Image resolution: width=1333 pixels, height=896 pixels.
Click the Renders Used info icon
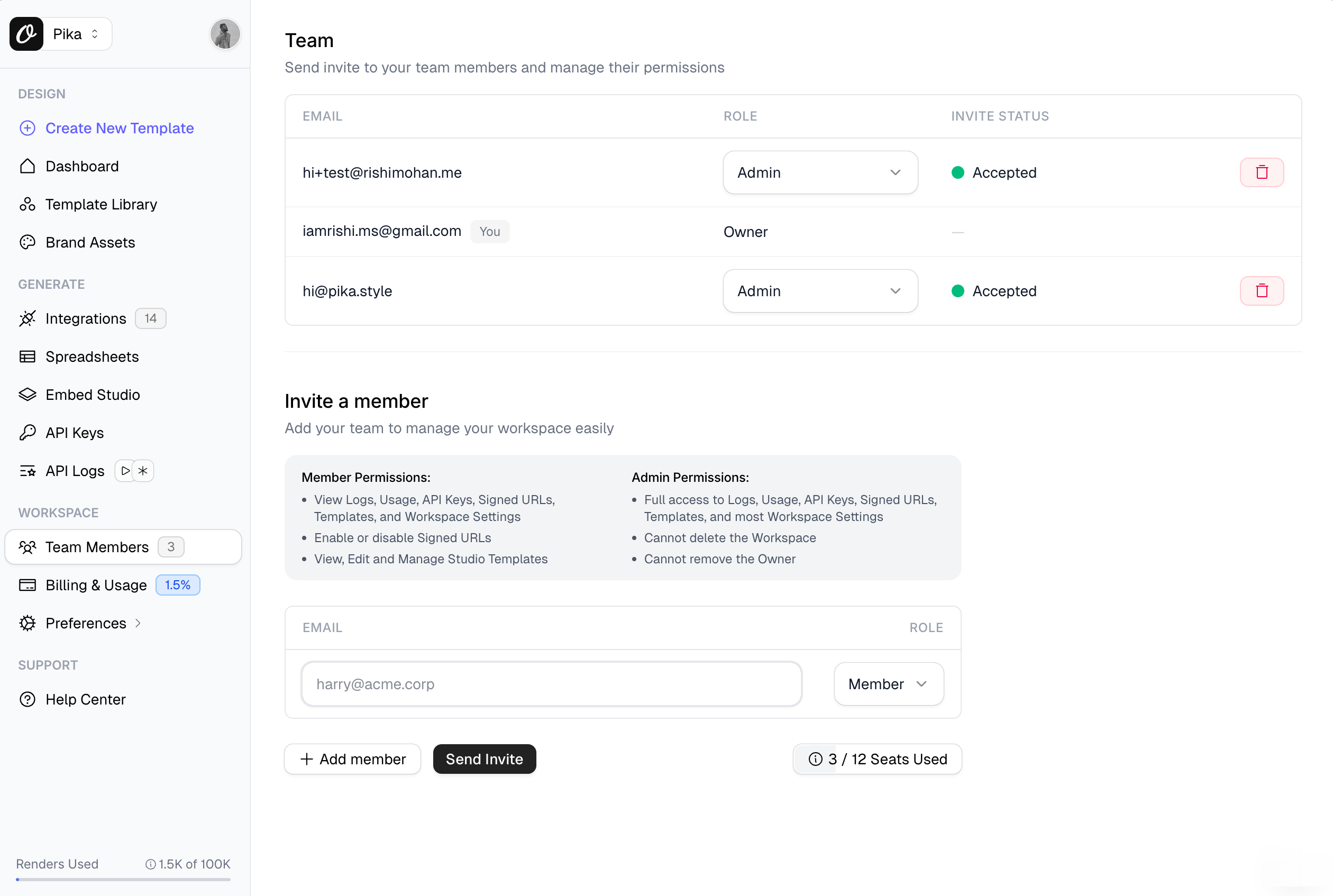(150, 864)
